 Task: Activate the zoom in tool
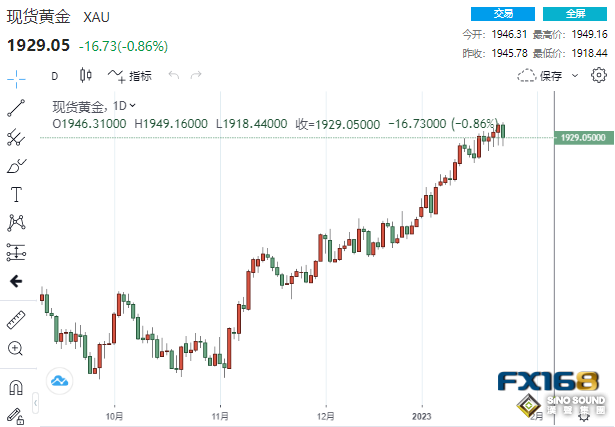tap(16, 349)
